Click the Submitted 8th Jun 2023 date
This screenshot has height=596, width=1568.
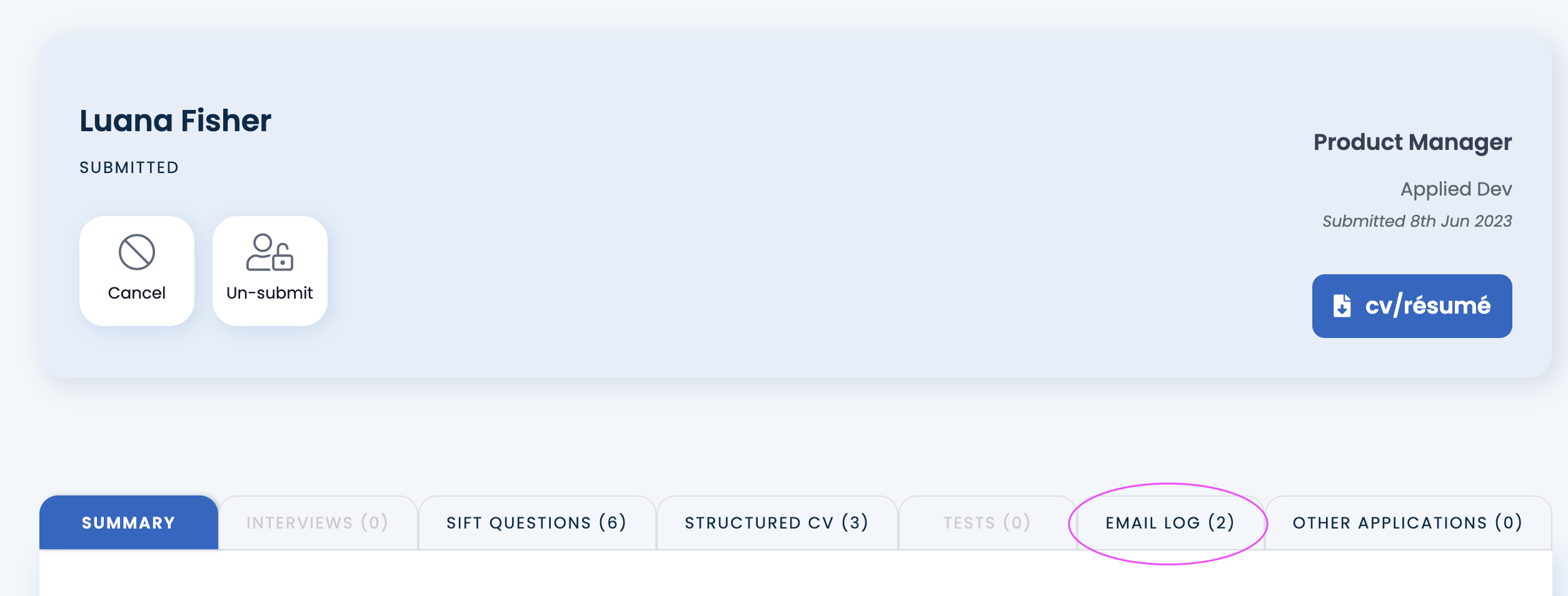click(x=1417, y=221)
